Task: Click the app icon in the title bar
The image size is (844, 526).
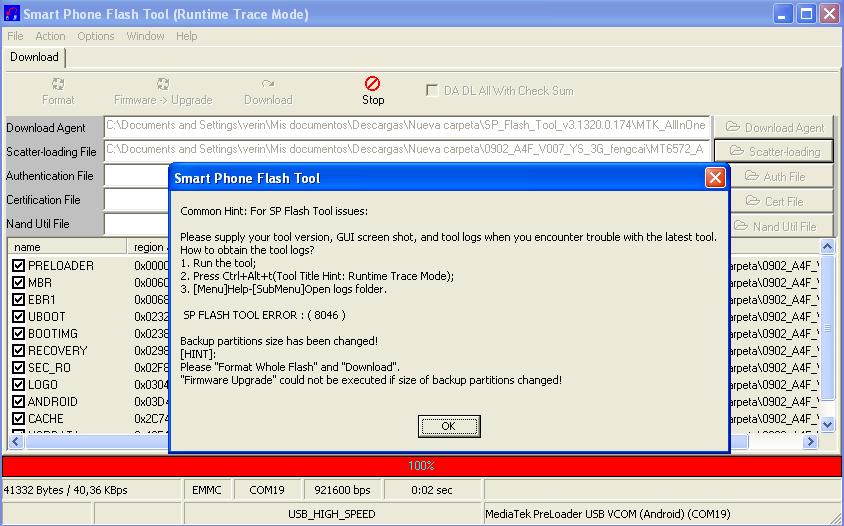Action: pyautogui.click(x=12, y=13)
